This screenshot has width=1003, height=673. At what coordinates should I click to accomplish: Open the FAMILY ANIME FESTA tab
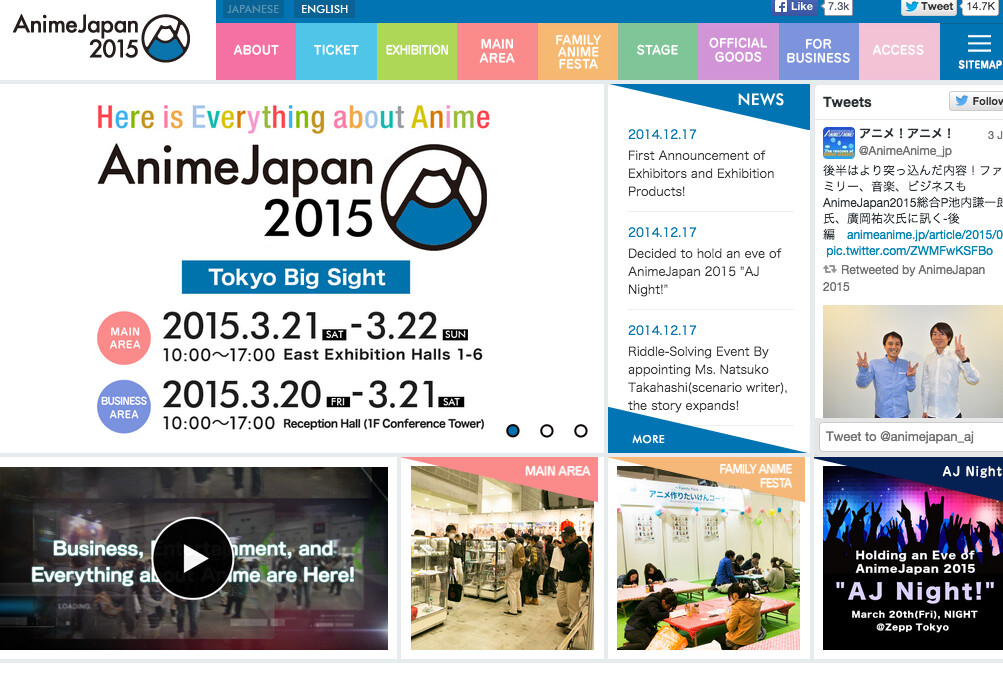click(577, 49)
